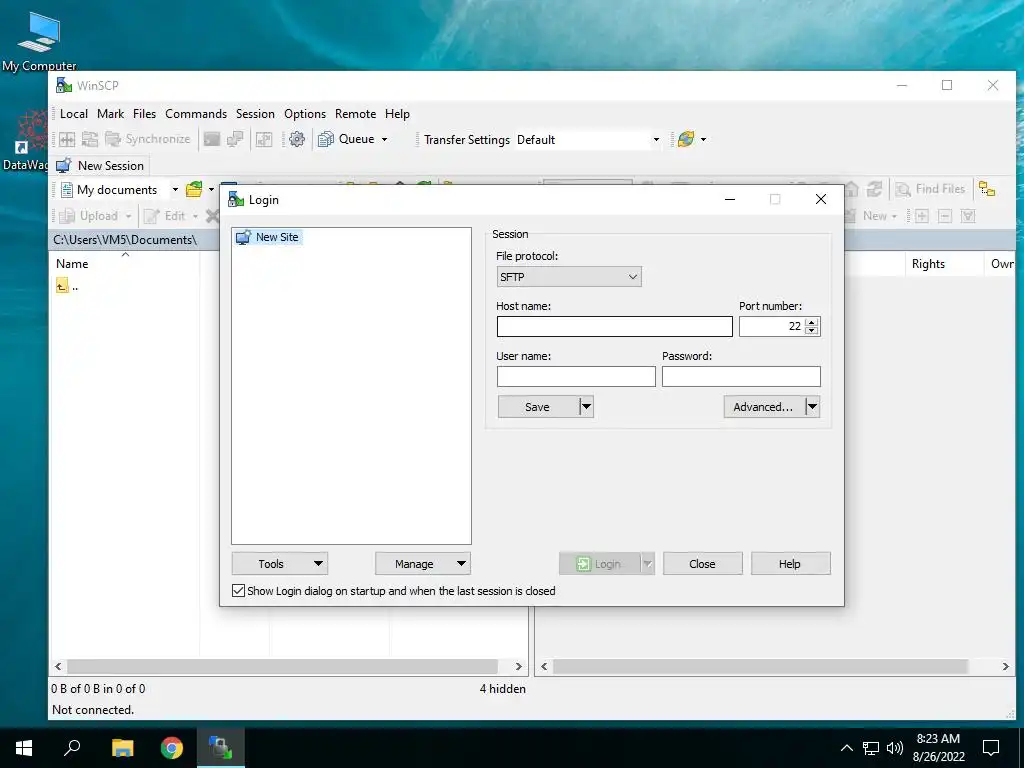Increase port number with up spinner
The width and height of the screenshot is (1024, 768).
click(812, 322)
